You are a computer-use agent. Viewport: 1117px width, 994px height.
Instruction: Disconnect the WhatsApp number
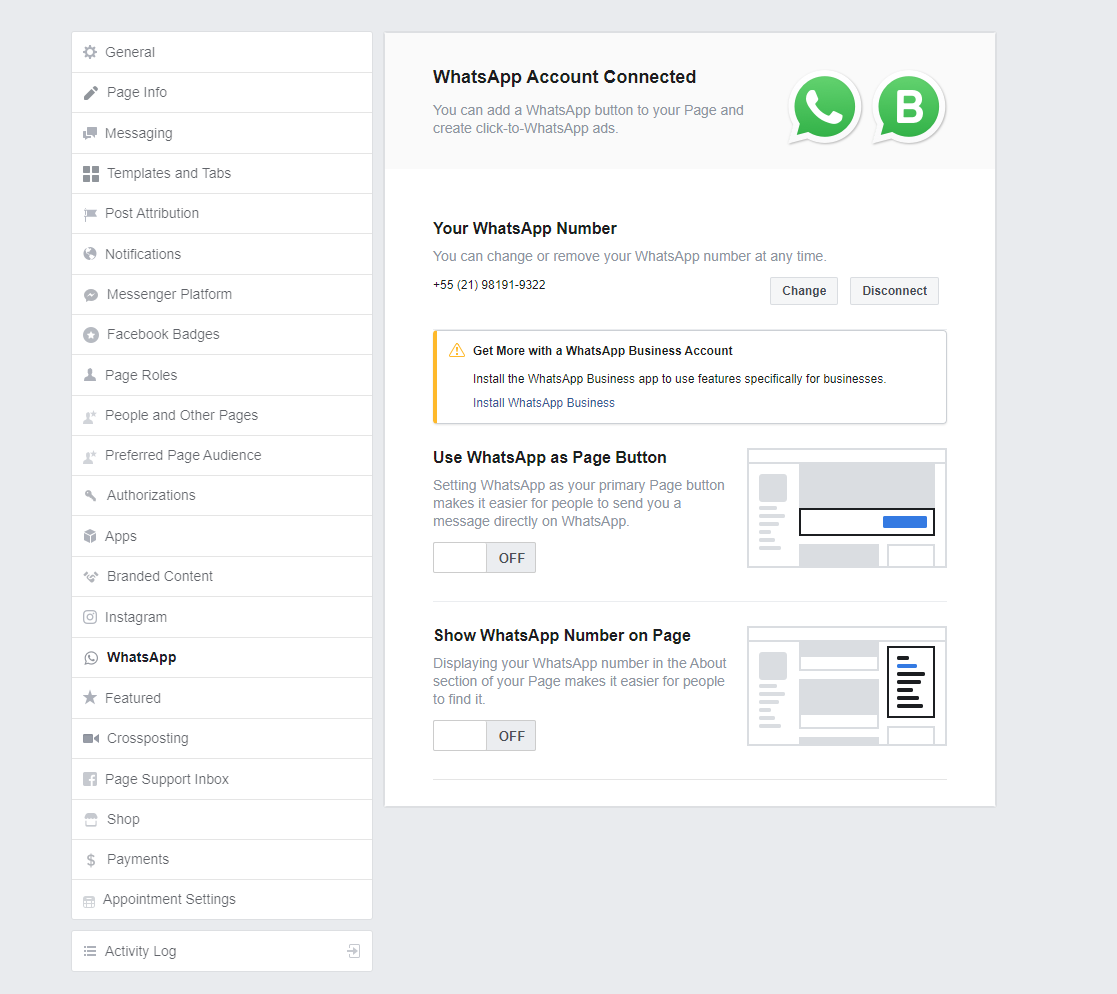point(894,291)
